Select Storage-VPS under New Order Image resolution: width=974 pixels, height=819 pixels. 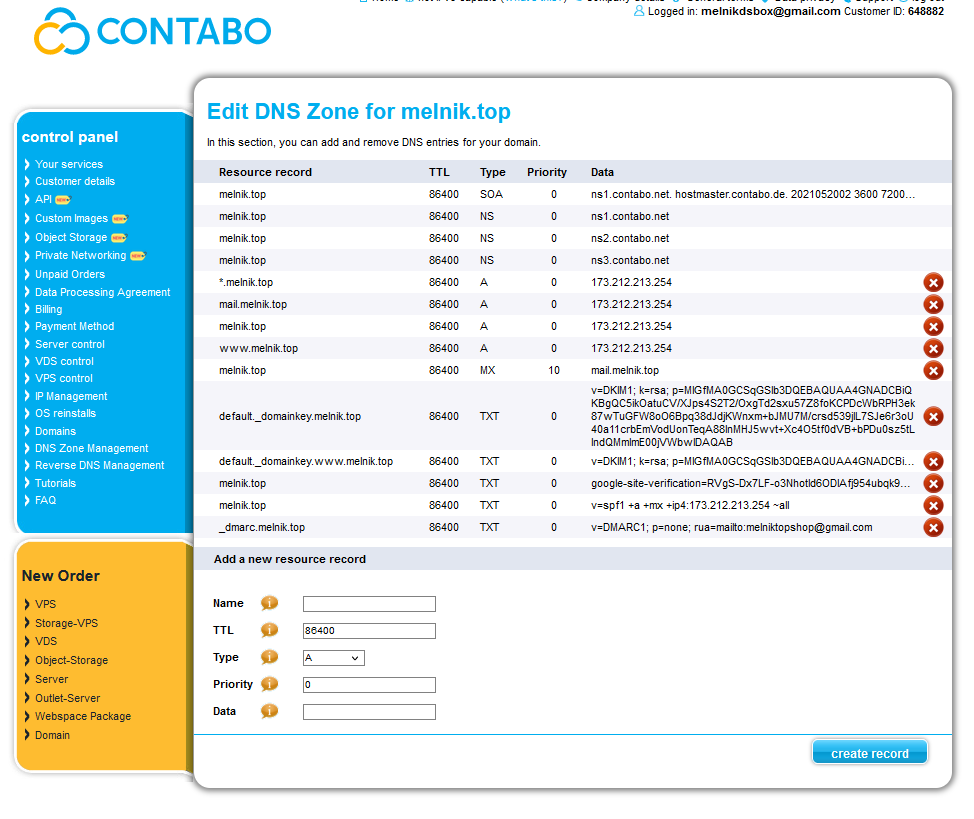click(66, 623)
